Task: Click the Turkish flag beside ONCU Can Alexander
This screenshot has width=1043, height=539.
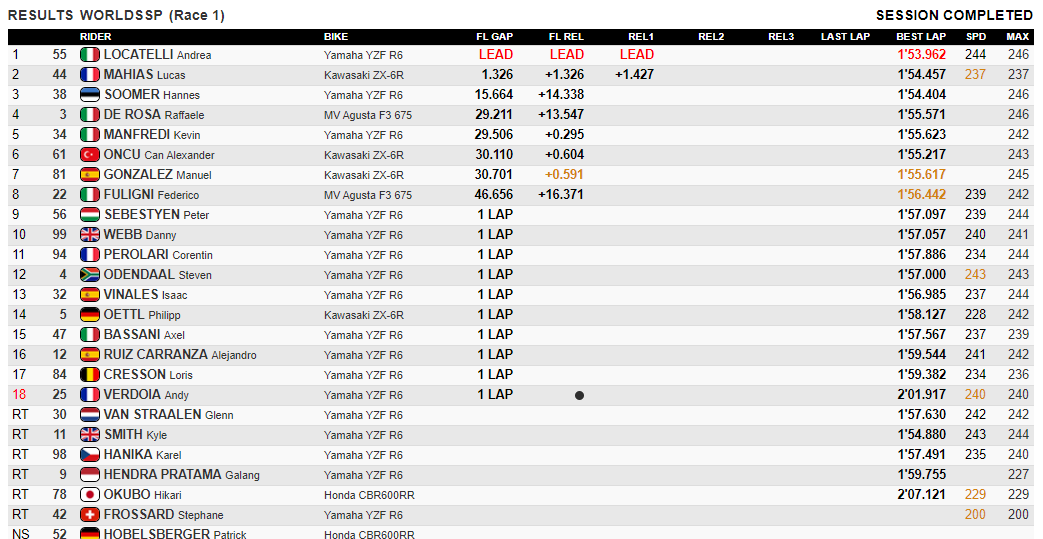Action: (x=90, y=154)
